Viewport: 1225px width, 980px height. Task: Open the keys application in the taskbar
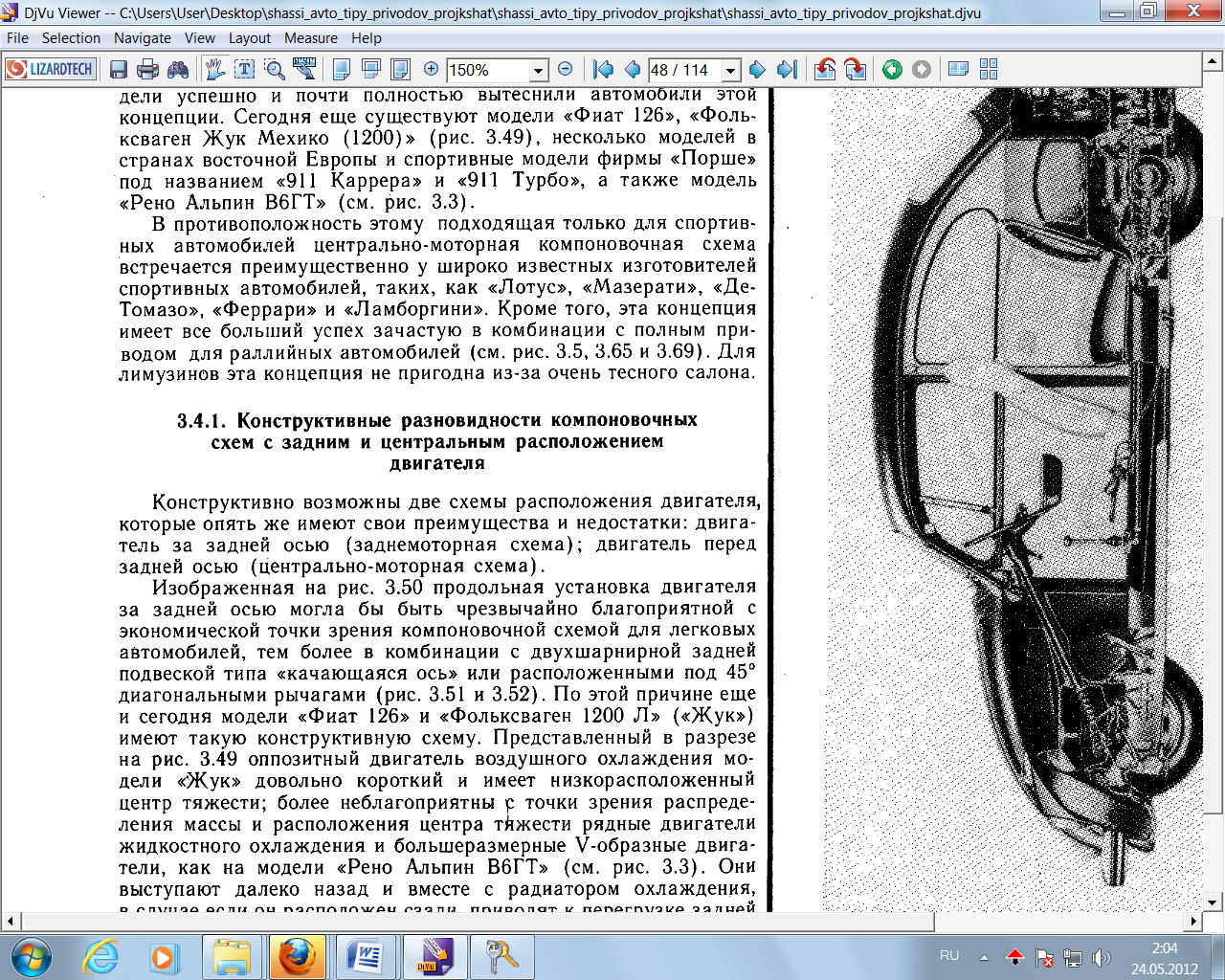[502, 957]
